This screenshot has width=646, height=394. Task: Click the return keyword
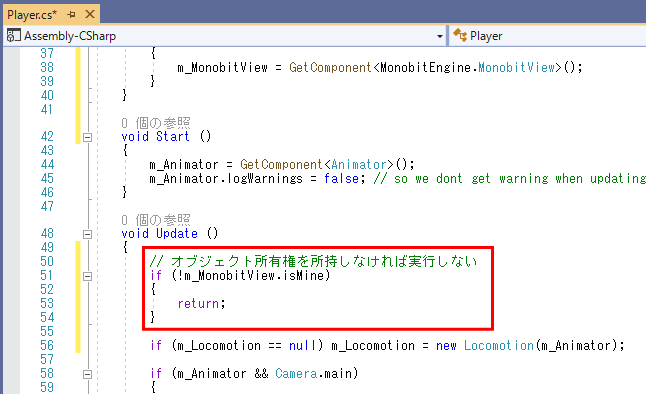[198, 304]
